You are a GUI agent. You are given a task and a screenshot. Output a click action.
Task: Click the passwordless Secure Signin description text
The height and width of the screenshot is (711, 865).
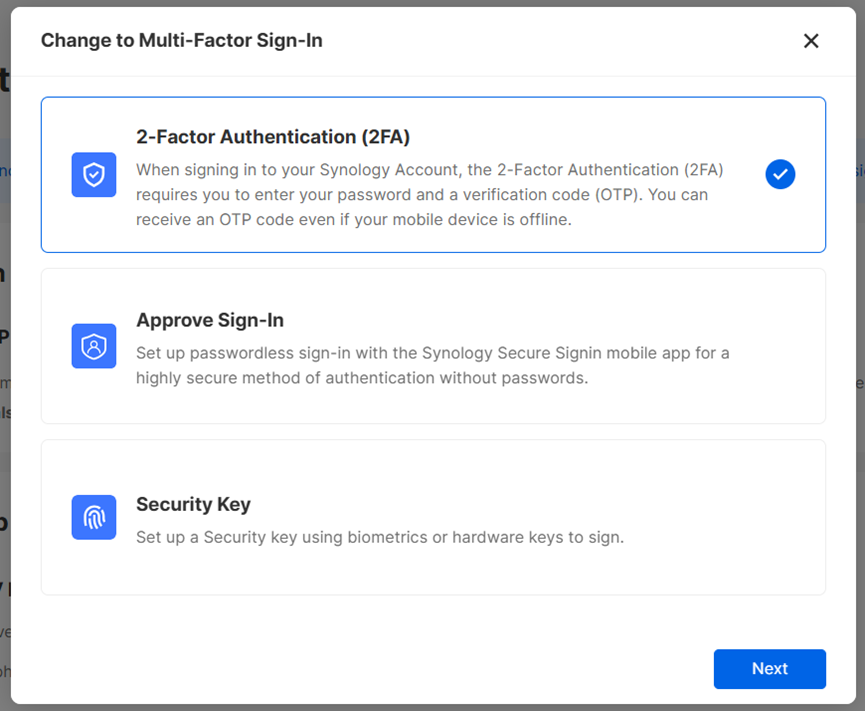pos(432,365)
